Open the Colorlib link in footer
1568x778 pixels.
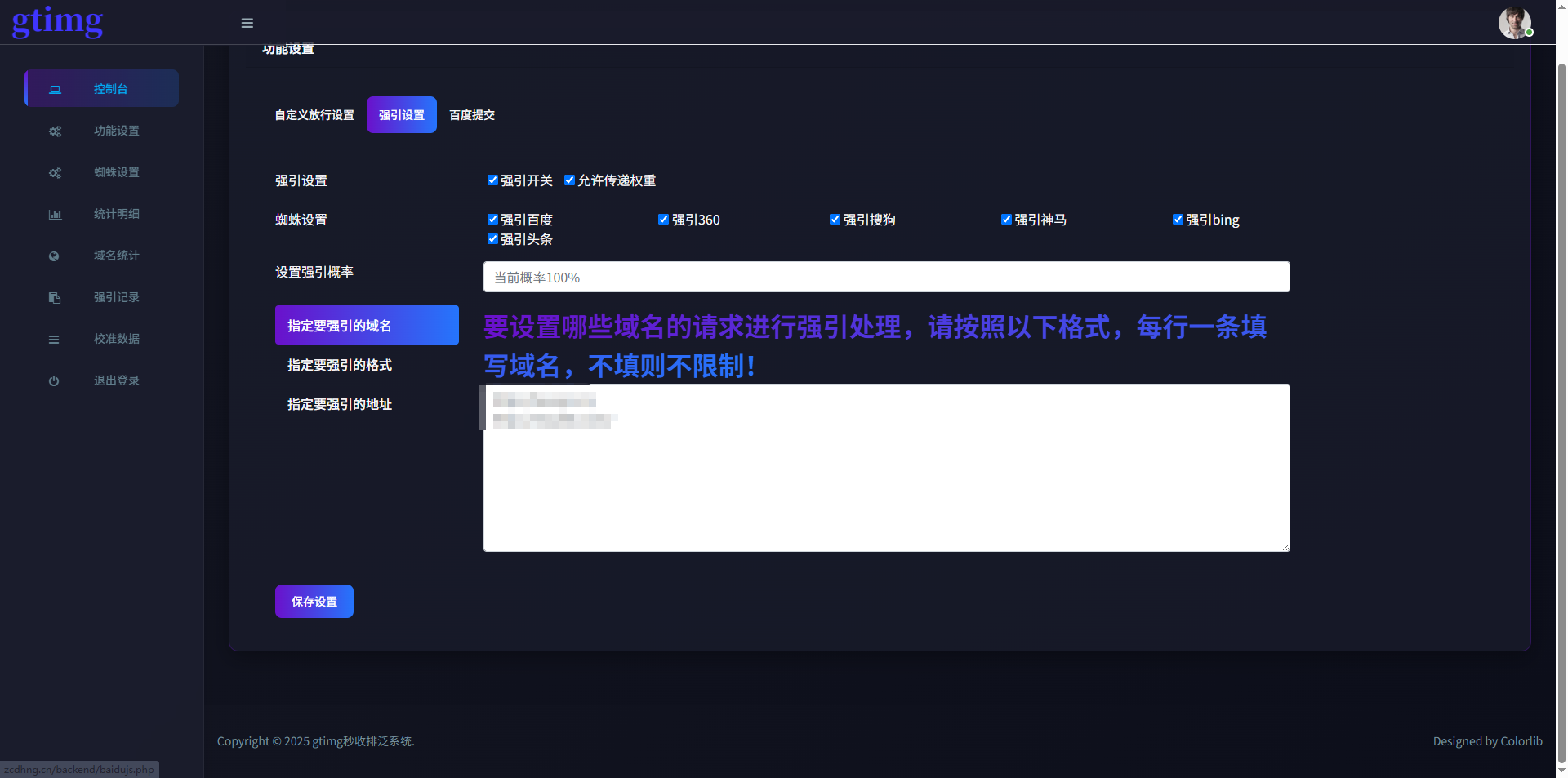[x=1521, y=741]
